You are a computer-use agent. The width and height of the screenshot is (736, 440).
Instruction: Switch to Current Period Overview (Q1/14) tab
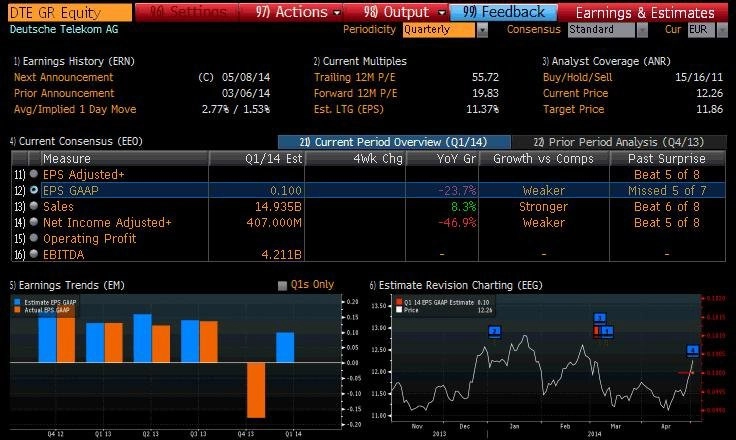(x=394, y=142)
